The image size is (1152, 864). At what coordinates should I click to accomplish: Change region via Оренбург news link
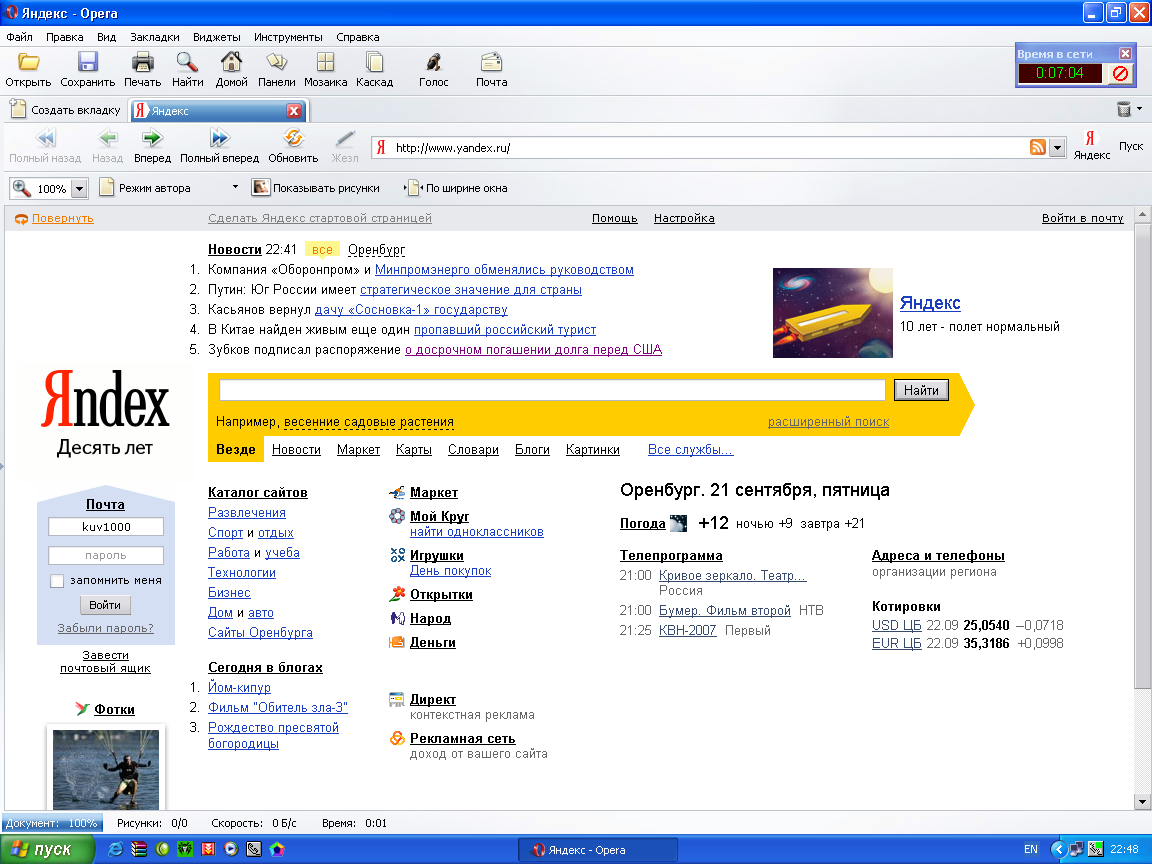(376, 250)
